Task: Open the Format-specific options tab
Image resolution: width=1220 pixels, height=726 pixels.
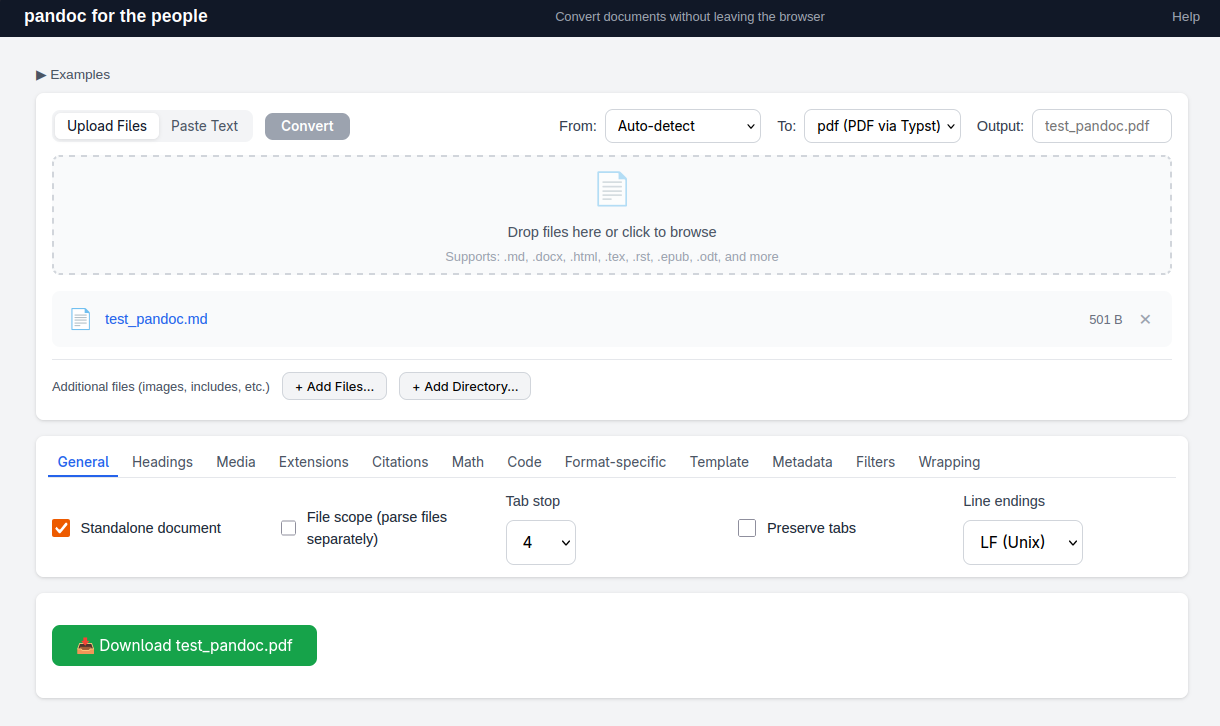Action: click(615, 462)
